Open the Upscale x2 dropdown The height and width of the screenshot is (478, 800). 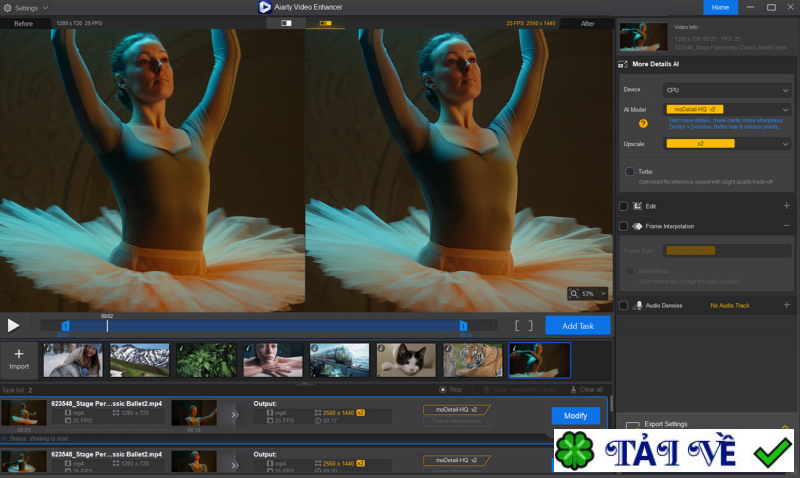(727, 144)
